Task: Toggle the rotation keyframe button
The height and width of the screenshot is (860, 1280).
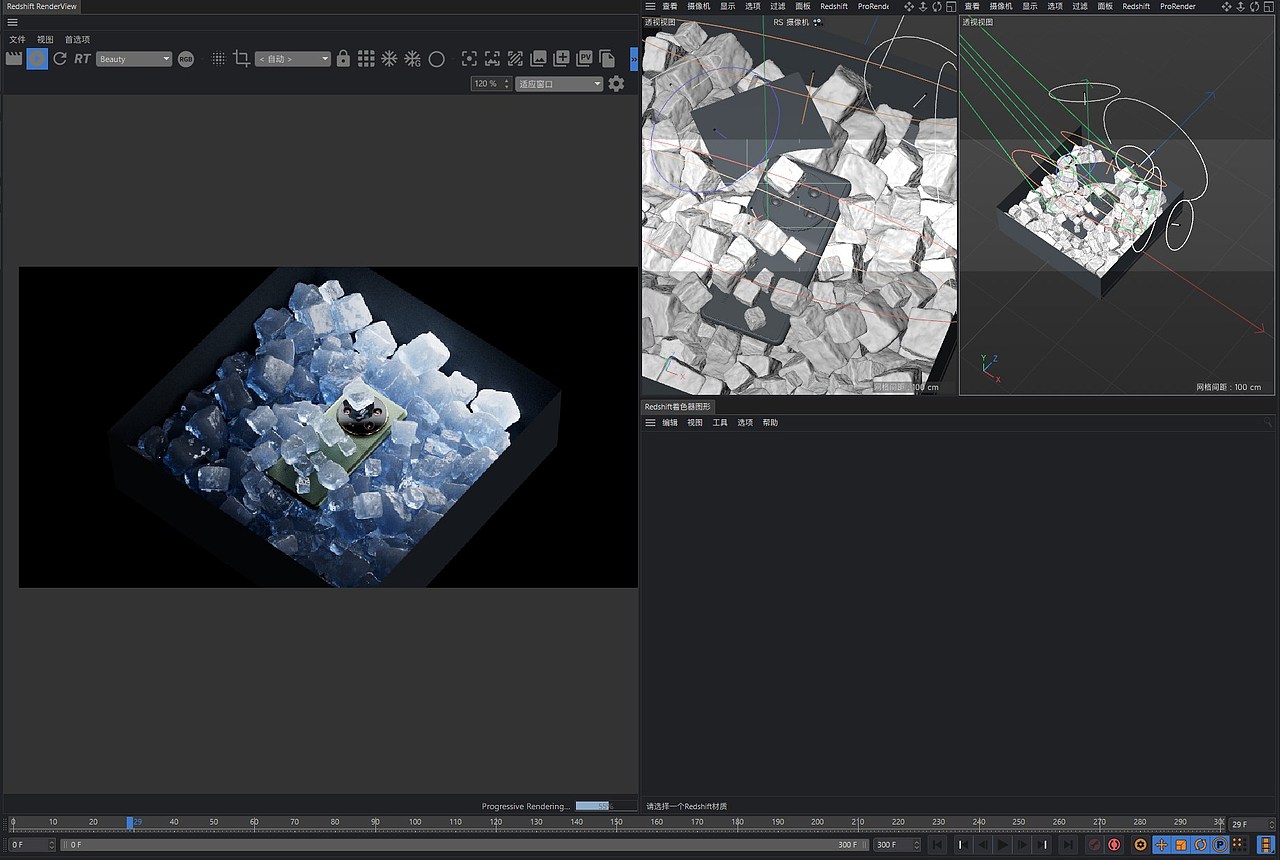Action: 1201,845
